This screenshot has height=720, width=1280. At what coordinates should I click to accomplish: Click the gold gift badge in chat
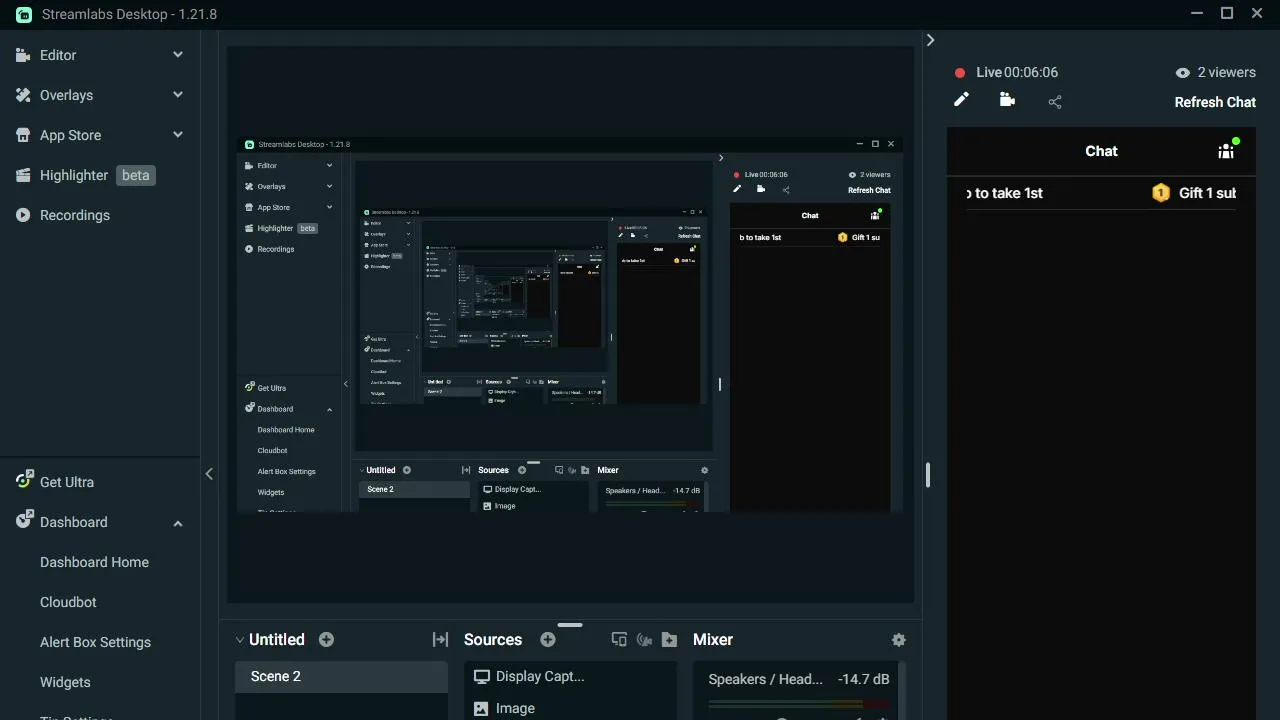pyautogui.click(x=1161, y=193)
